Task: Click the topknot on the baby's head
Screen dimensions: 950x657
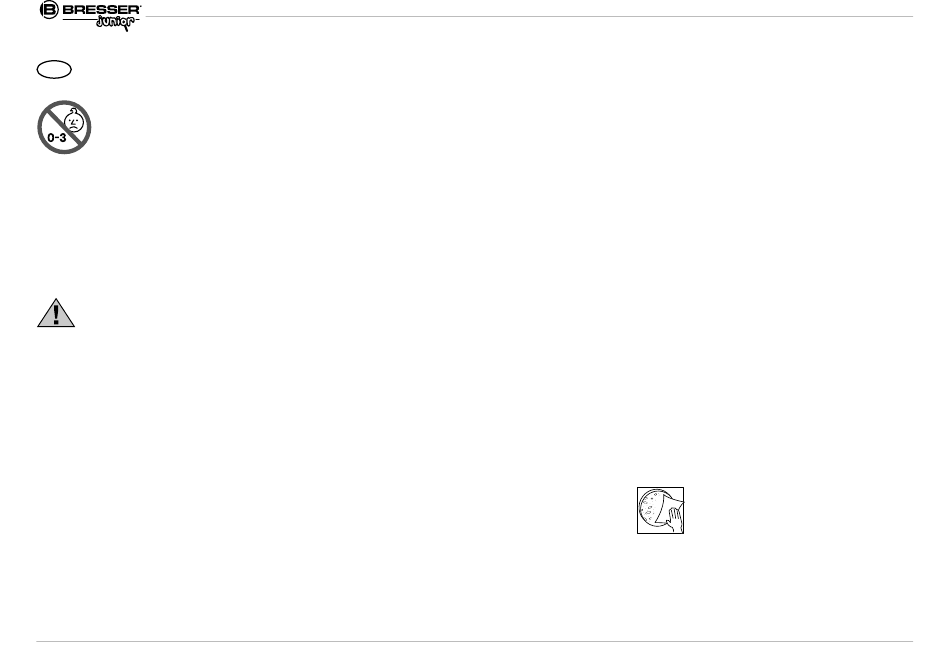Action: (75, 112)
